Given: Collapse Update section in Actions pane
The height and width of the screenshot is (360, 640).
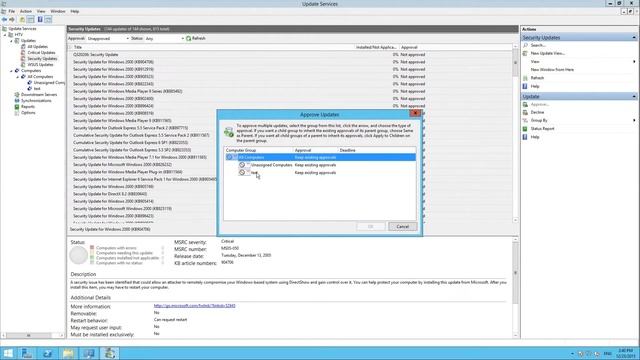Looking at the screenshot, I should click(x=634, y=97).
